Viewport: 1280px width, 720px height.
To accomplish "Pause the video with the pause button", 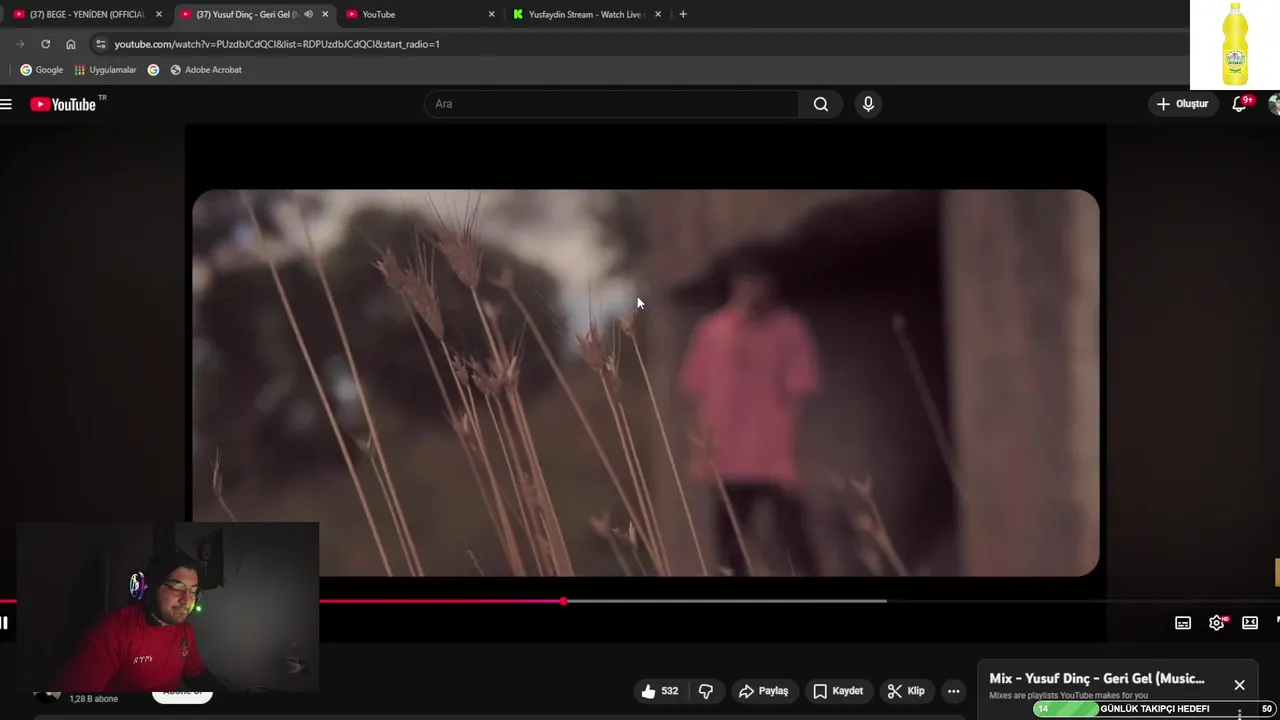I will pos(4,623).
